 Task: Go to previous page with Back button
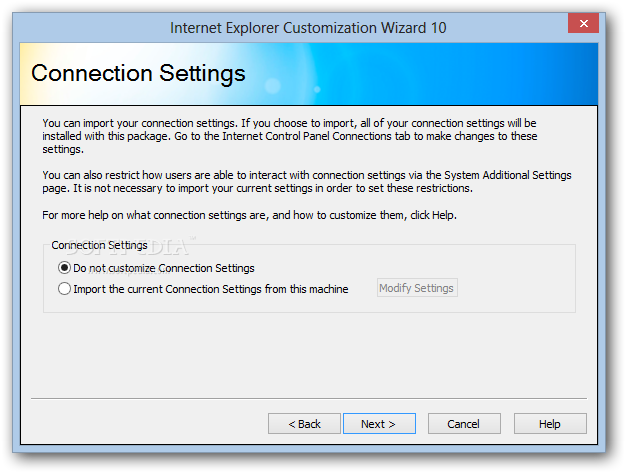304,424
